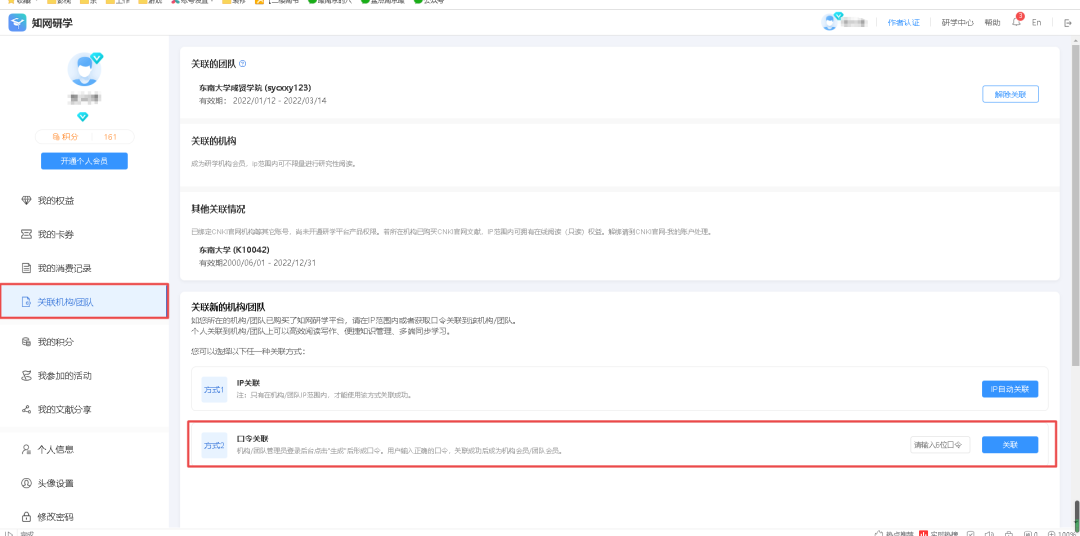This screenshot has width=1080, height=536.
Task: Click the validity text 有效期2000/06/01 - 2022/12/31
Action: click(x=258, y=262)
